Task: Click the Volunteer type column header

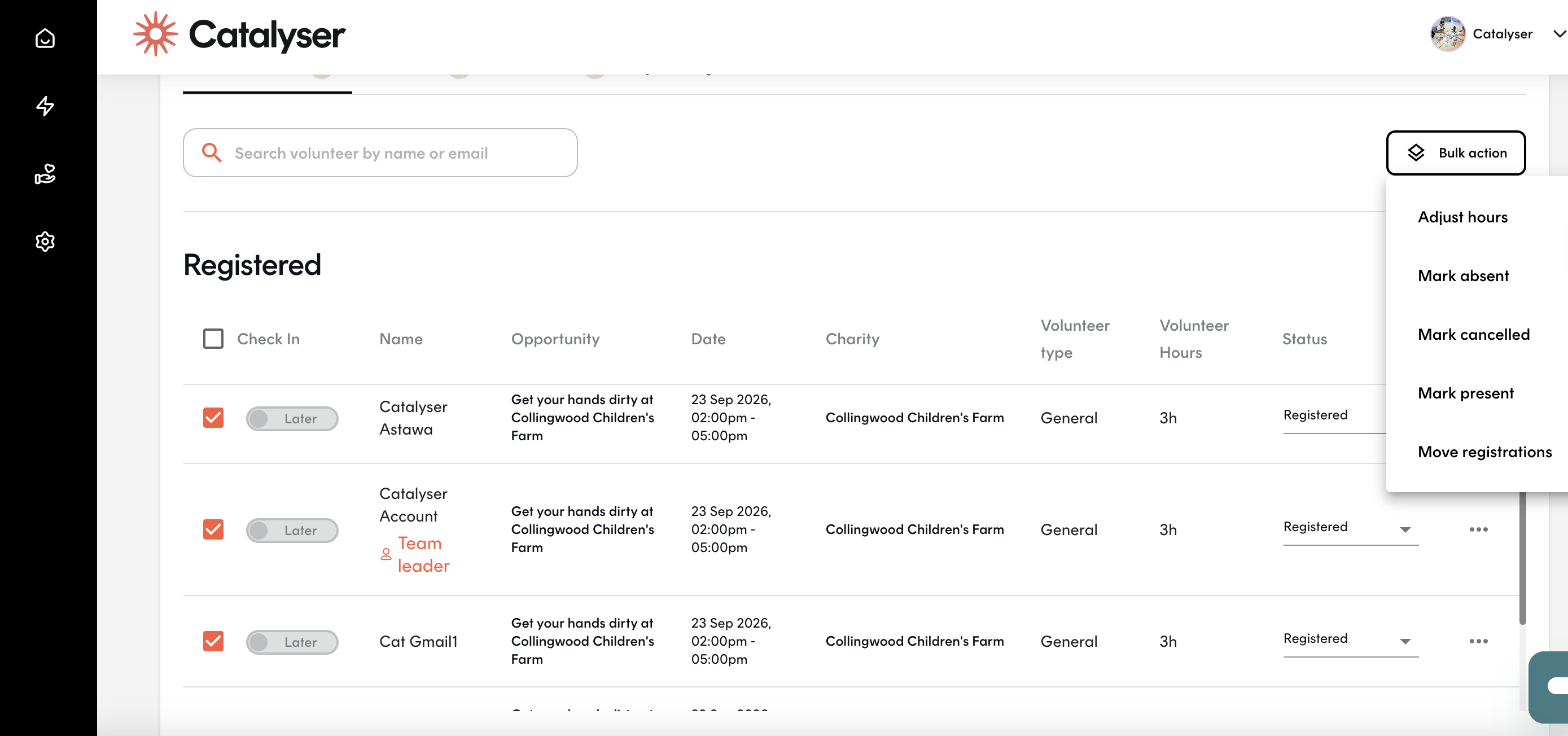Action: (1075, 339)
